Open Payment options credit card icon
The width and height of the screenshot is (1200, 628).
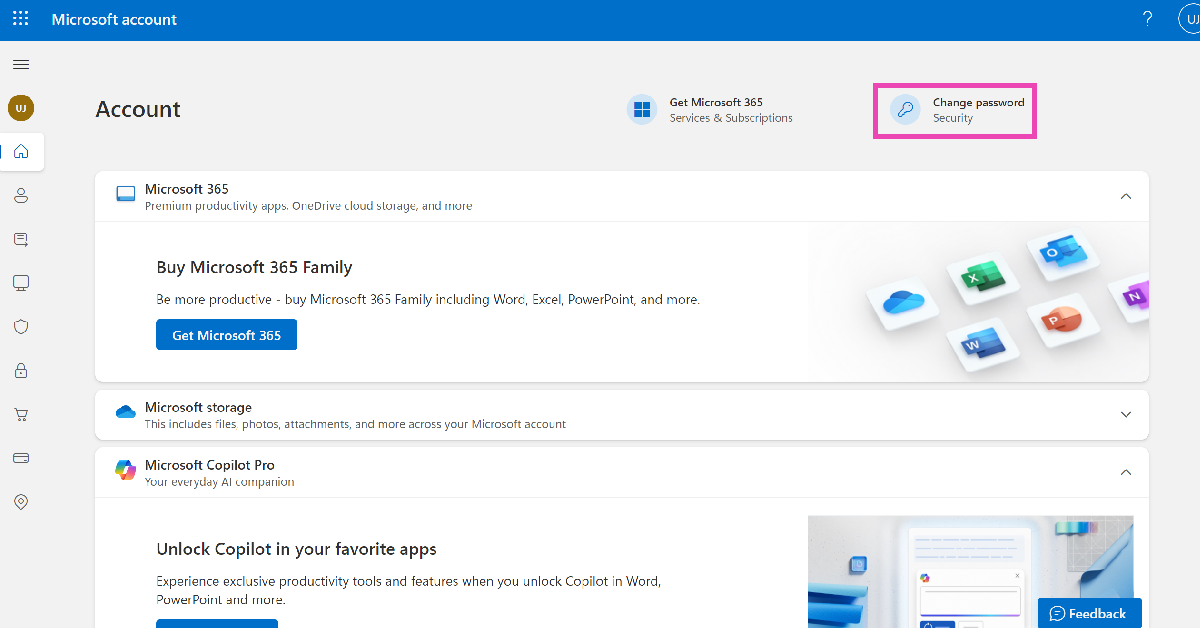coord(21,458)
